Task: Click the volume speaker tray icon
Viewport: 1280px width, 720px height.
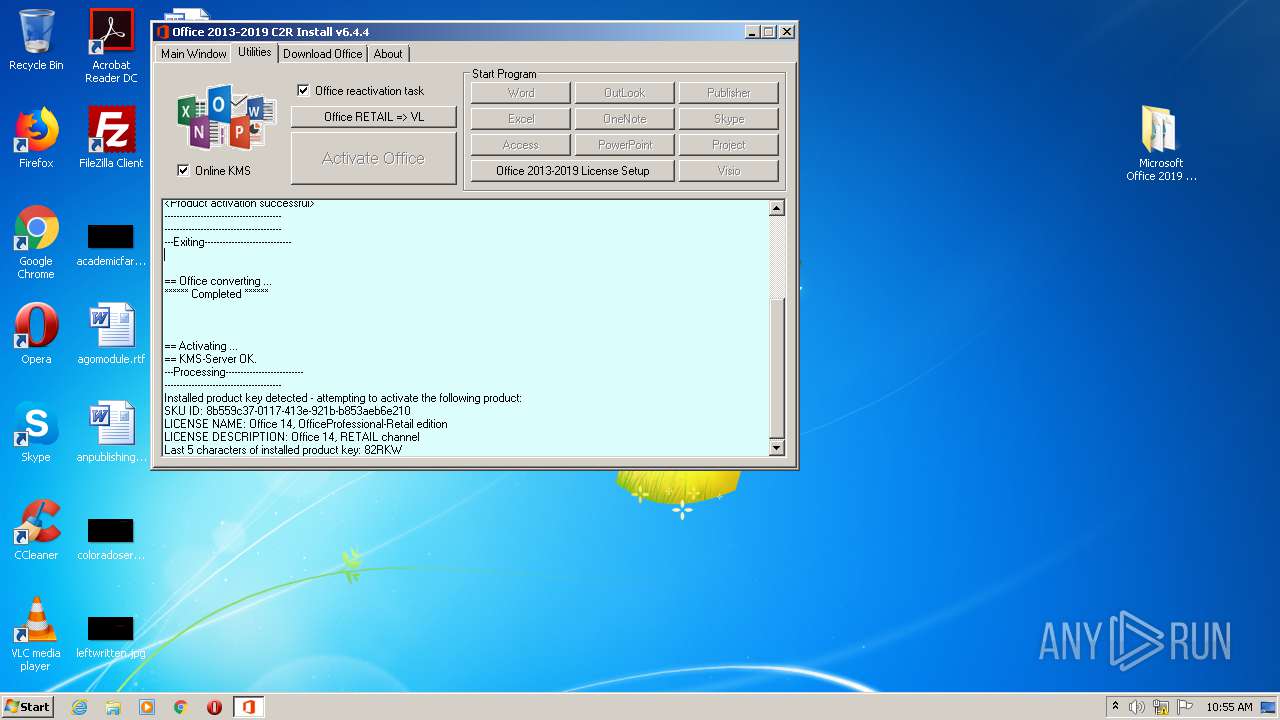Action: pos(1137,707)
